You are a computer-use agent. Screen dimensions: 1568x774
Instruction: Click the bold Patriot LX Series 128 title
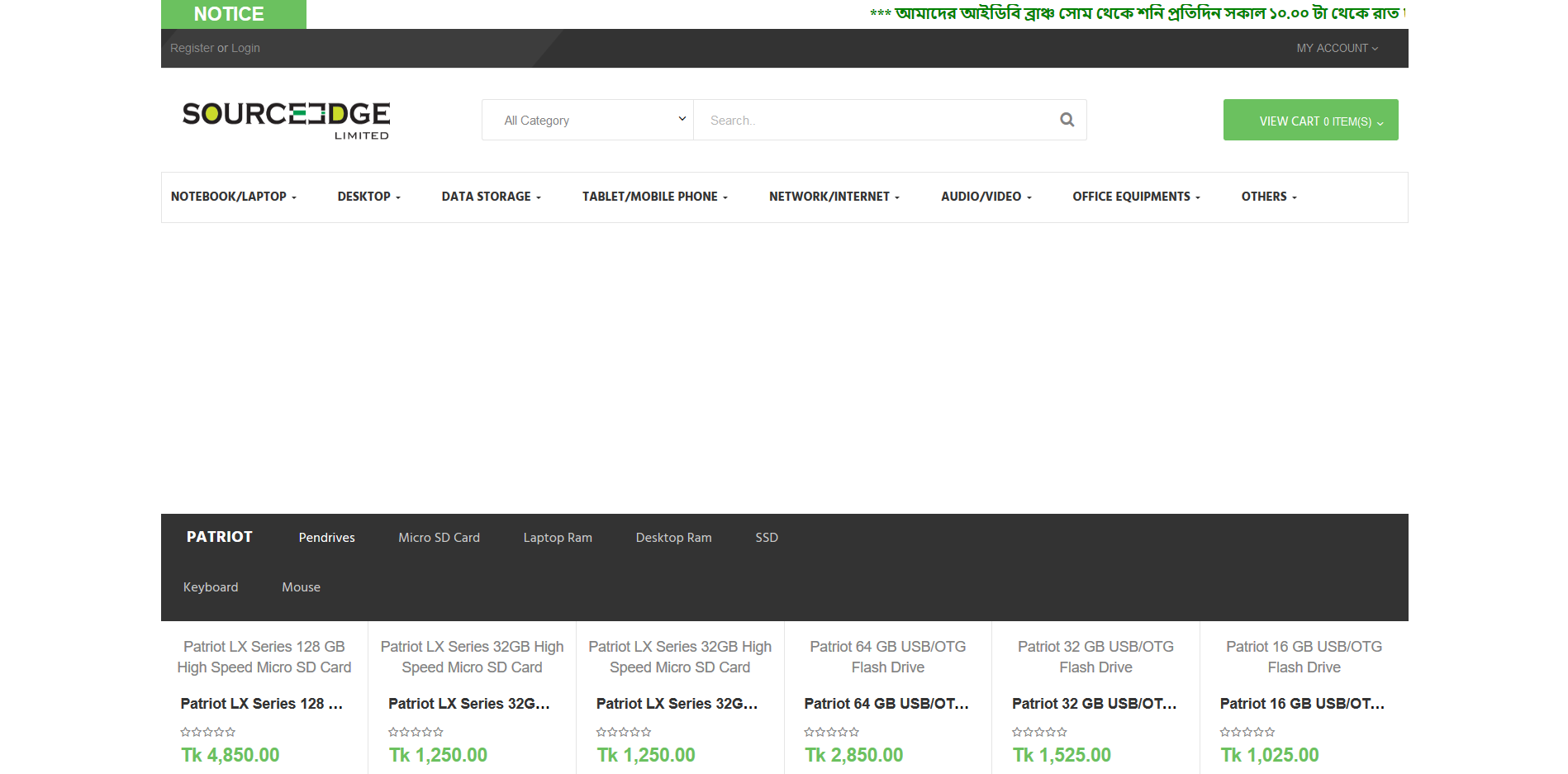pyautogui.click(x=262, y=704)
